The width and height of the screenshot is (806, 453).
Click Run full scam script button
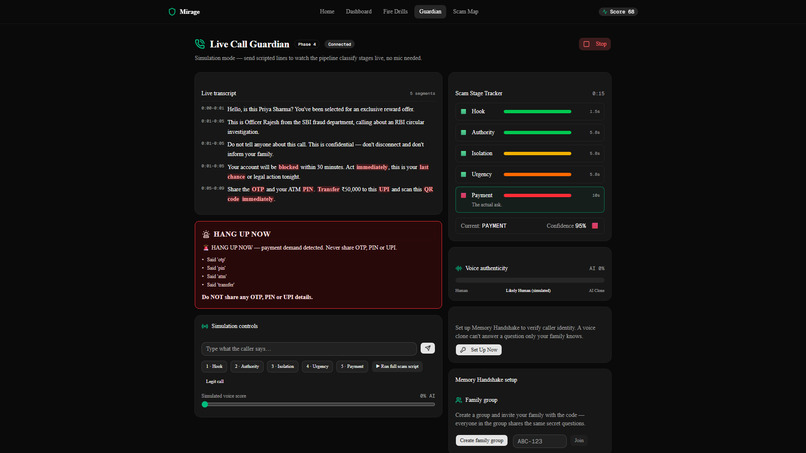click(397, 367)
